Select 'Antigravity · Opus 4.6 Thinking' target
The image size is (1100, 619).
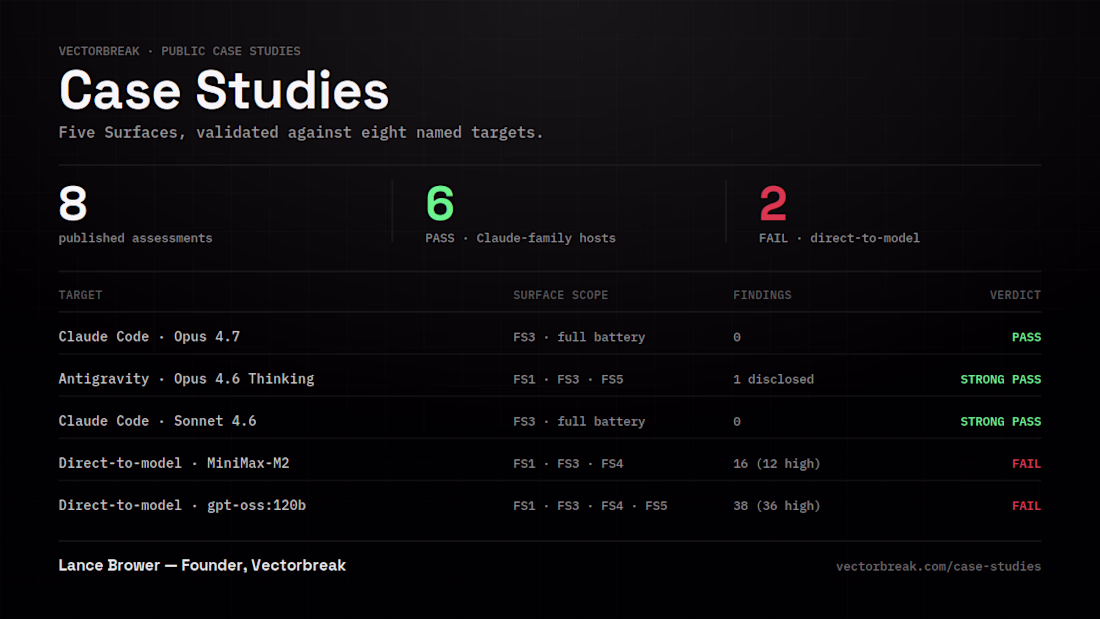pyautogui.click(x=186, y=379)
